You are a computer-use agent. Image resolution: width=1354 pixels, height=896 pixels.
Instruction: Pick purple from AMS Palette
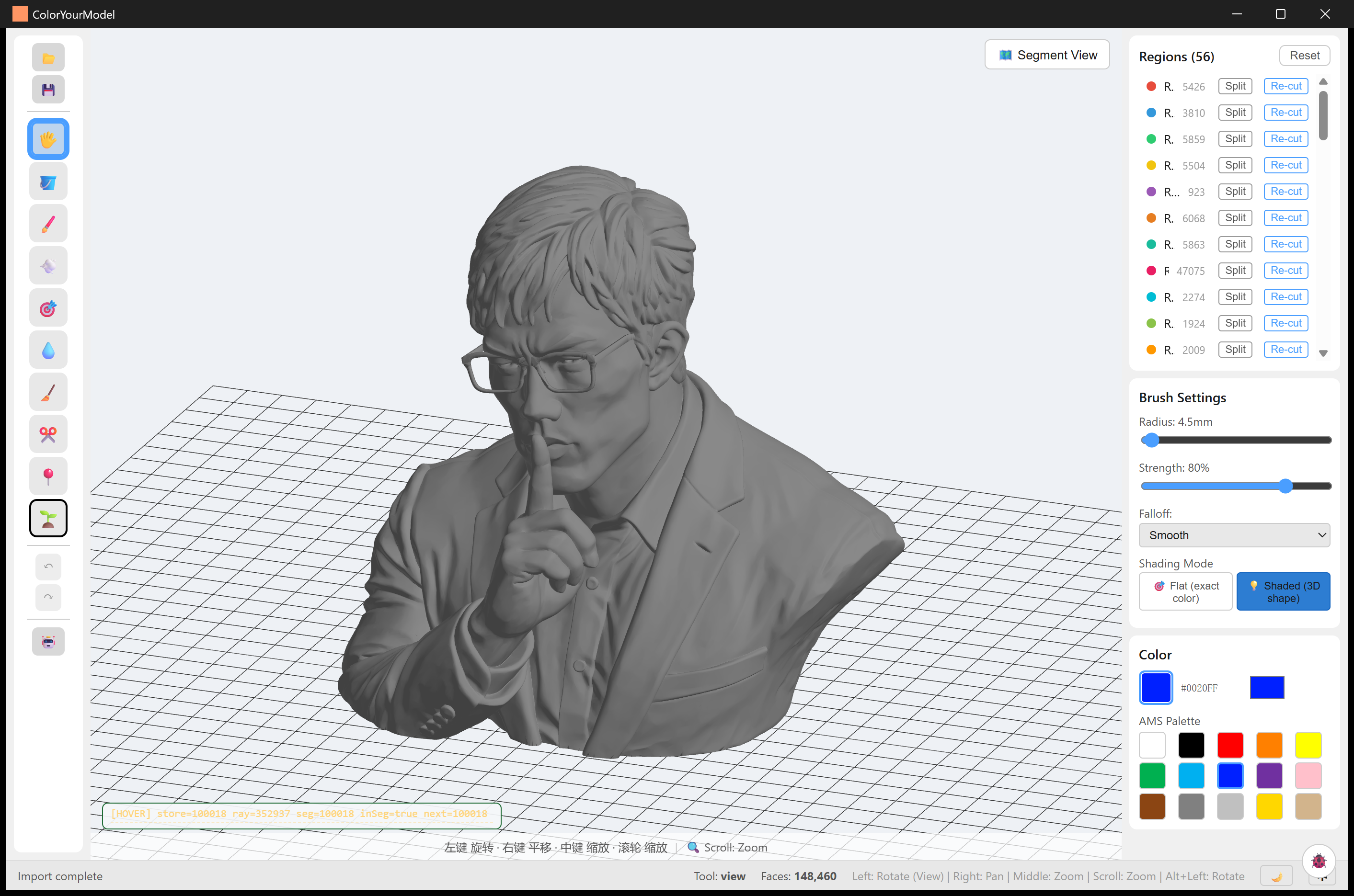coord(1269,775)
